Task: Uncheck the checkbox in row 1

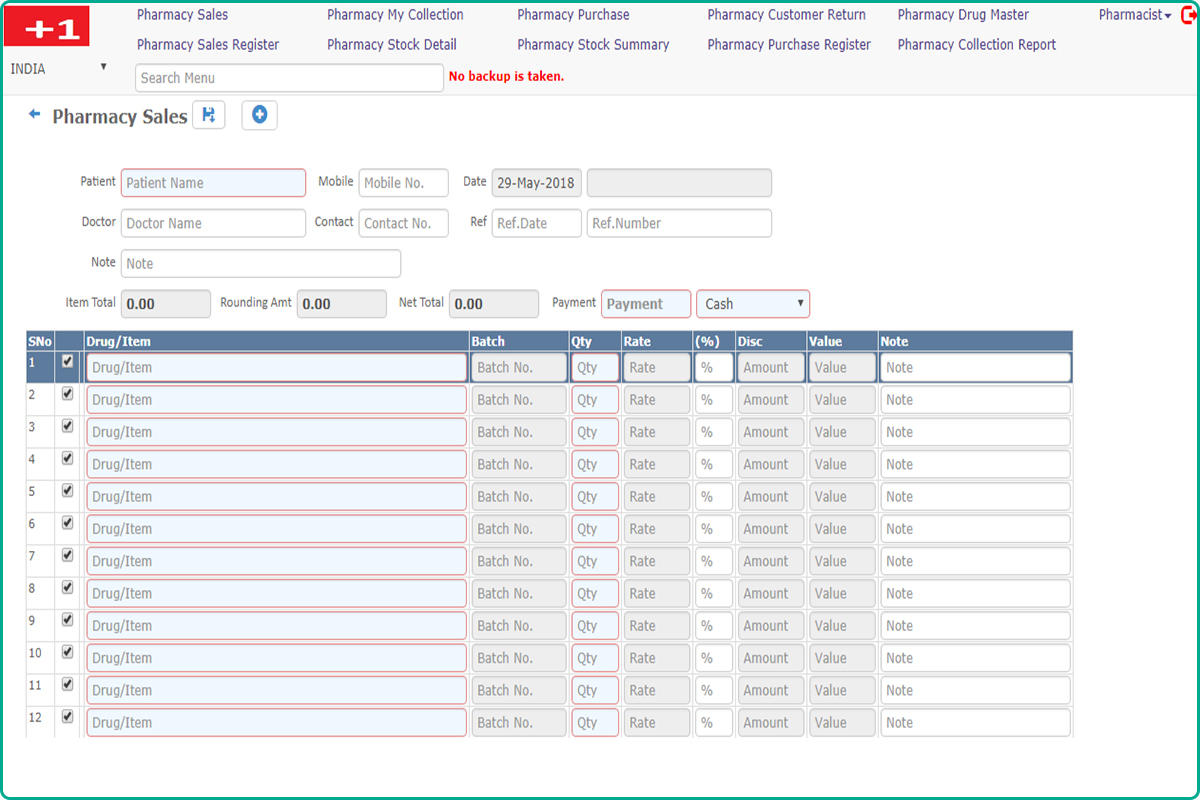Action: point(68,362)
